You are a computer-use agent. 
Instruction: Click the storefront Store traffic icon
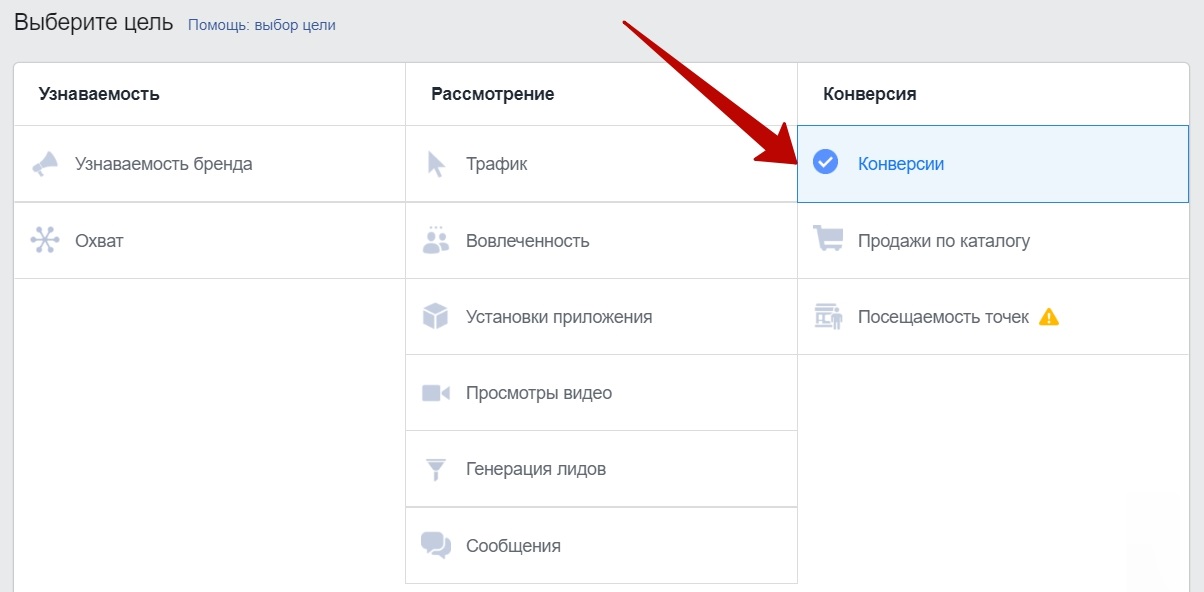click(828, 317)
